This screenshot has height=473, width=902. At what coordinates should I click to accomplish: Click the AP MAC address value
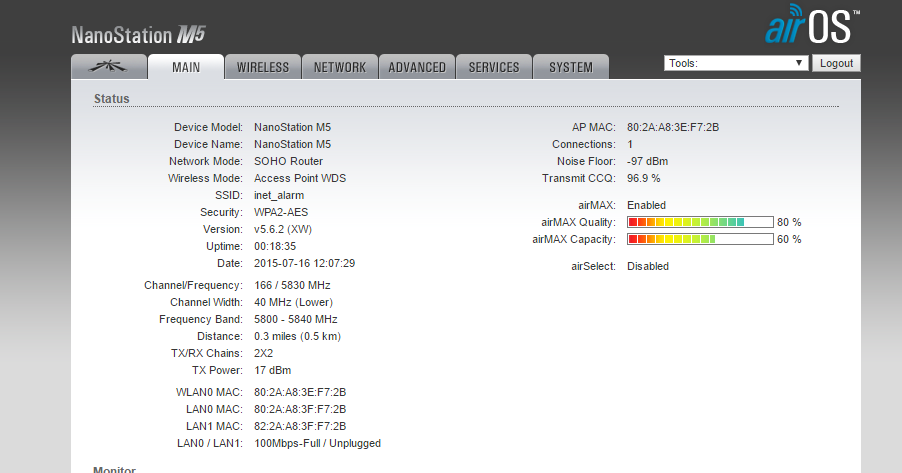(x=673, y=127)
